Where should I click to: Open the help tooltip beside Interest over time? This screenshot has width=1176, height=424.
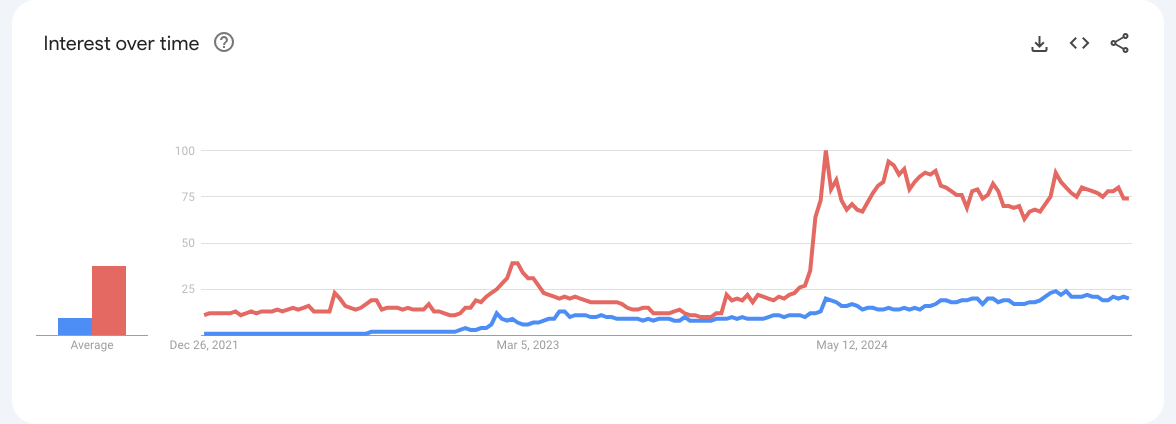pyautogui.click(x=224, y=43)
